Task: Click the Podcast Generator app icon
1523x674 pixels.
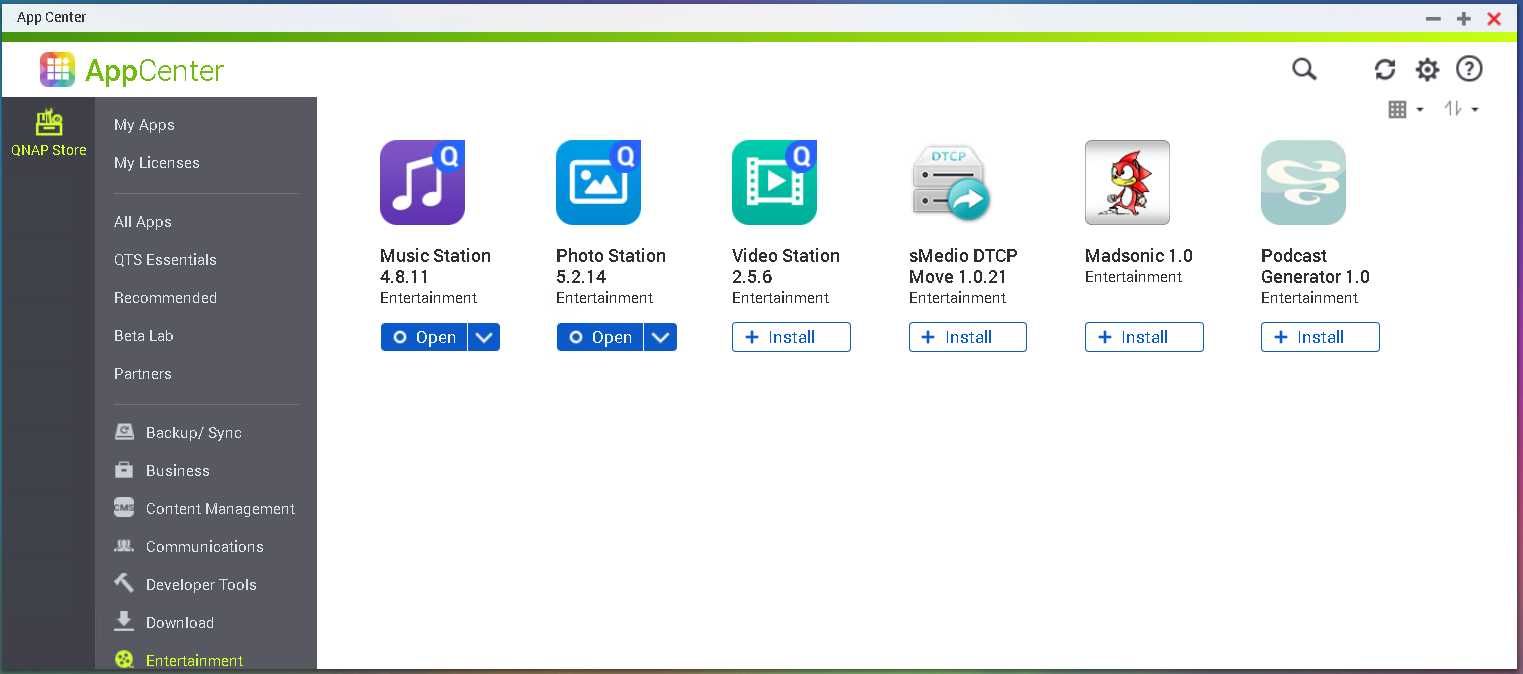Action: point(1303,182)
